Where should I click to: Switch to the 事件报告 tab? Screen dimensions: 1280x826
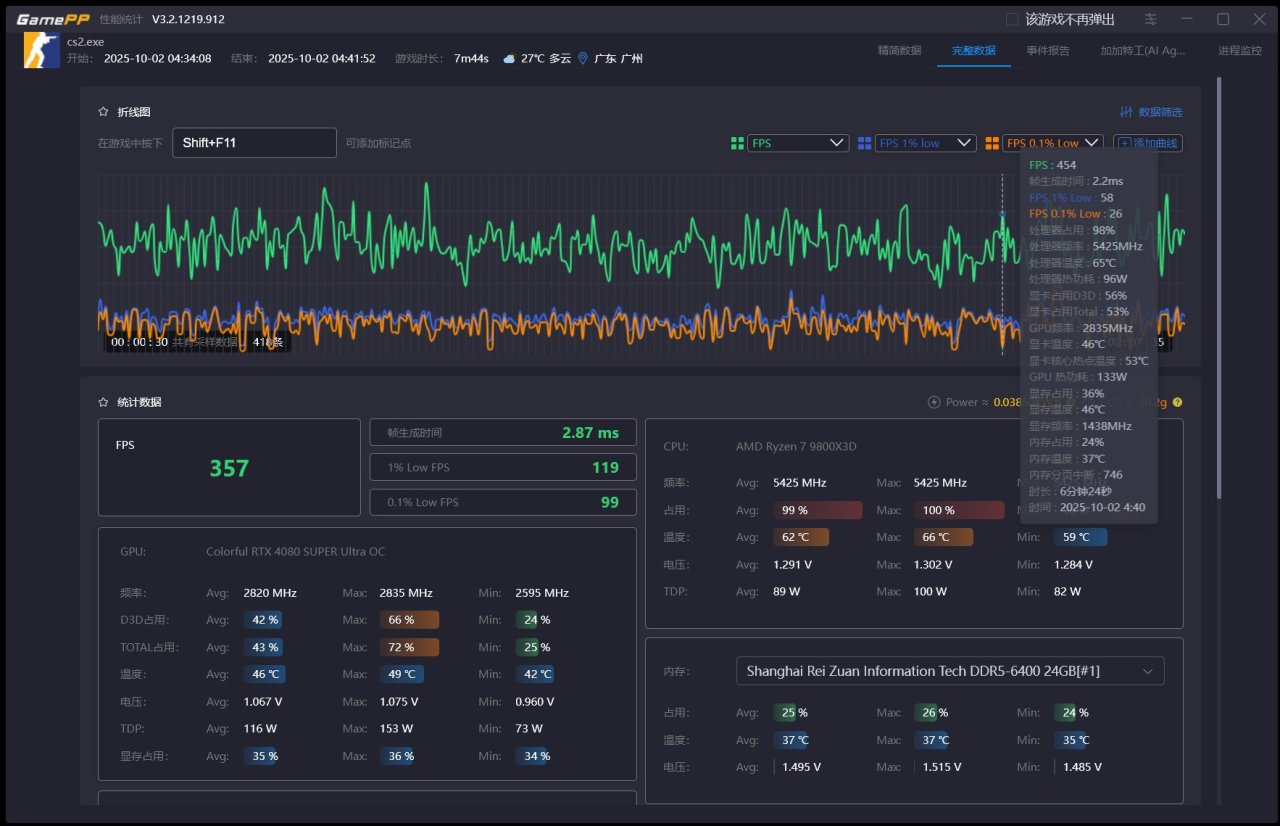click(1048, 50)
